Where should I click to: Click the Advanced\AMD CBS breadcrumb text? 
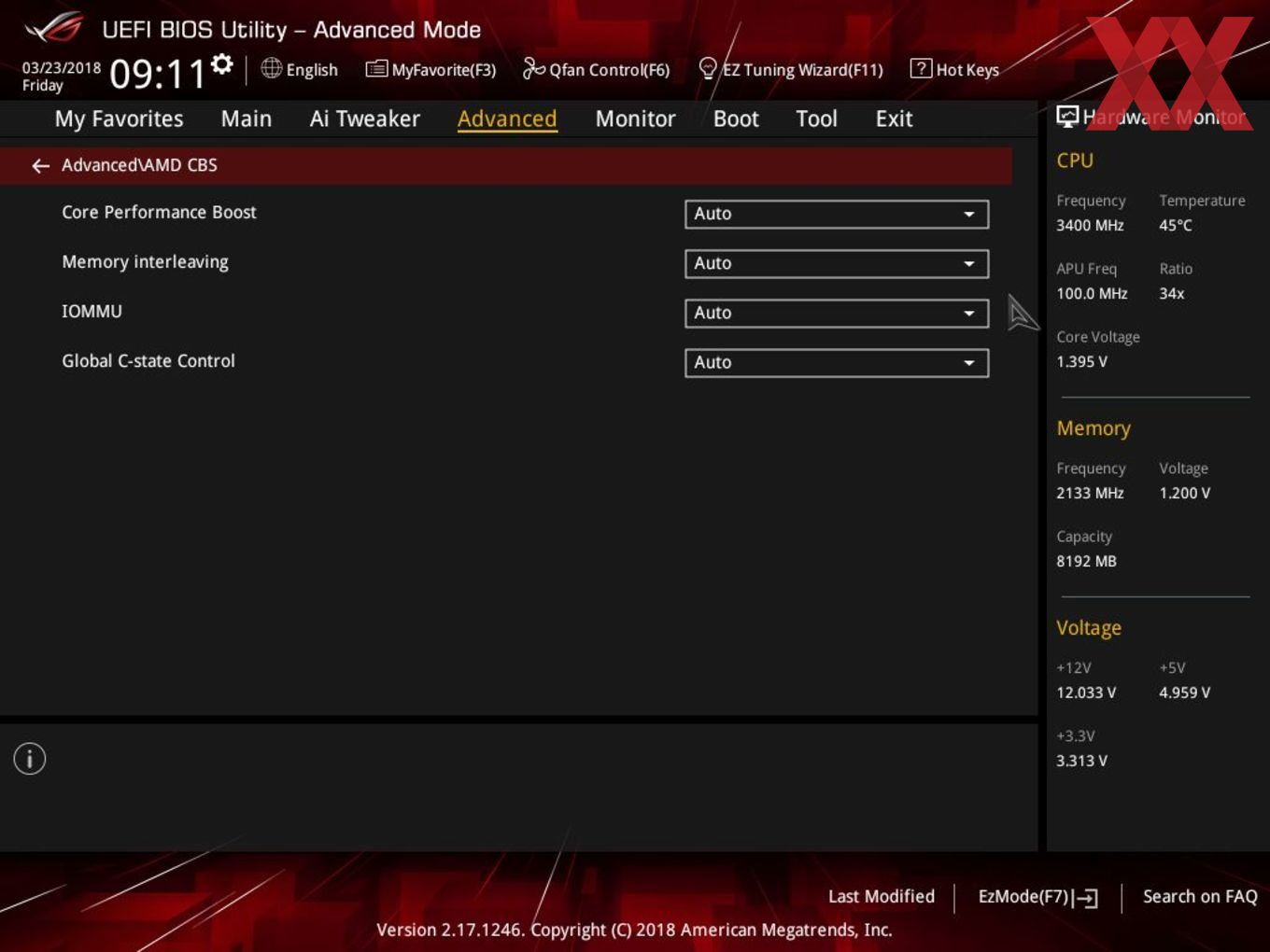139,165
